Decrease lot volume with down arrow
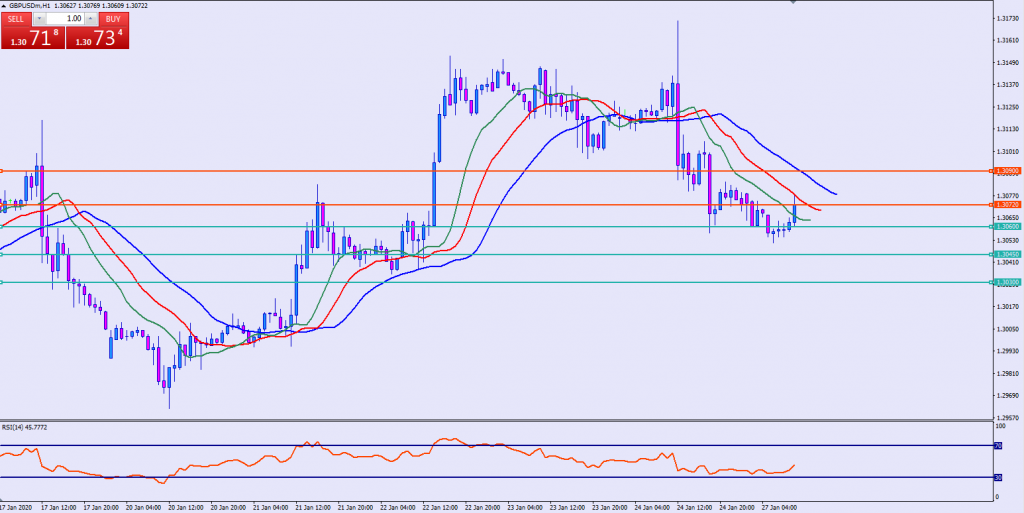This screenshot has height=513, width=1024. (39, 18)
